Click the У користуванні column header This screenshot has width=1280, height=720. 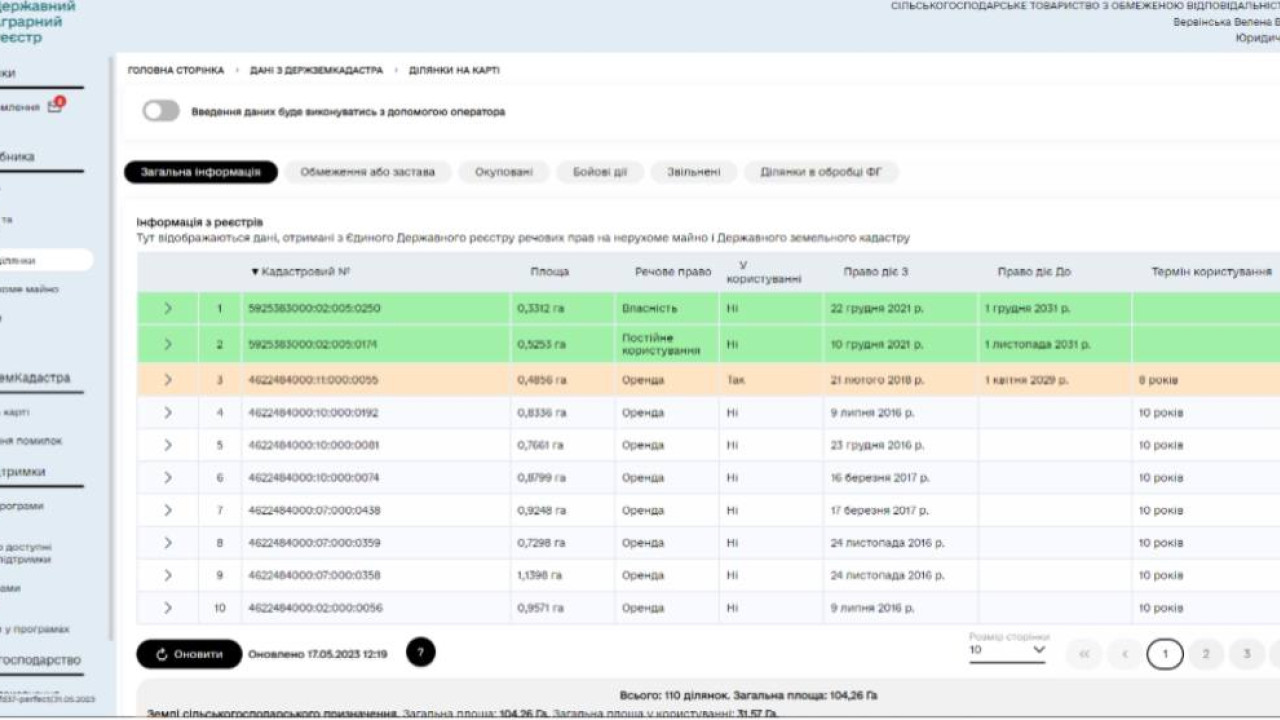coord(764,272)
